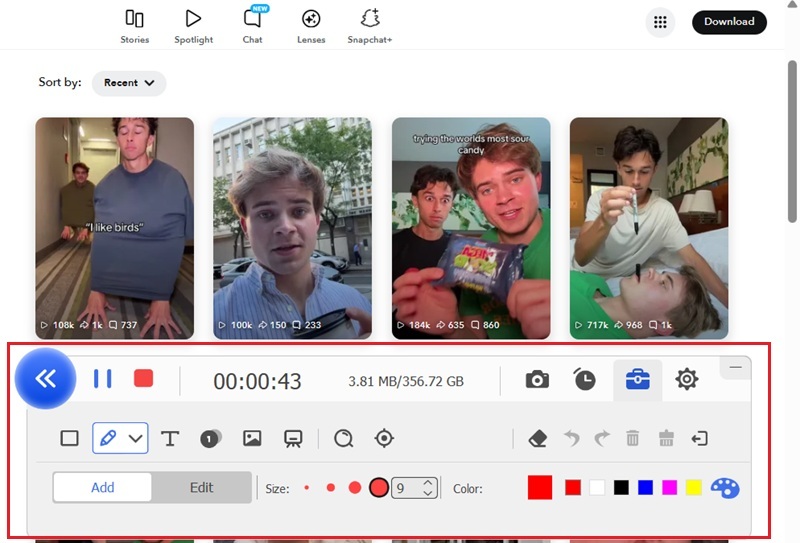Pause the screen recording

coord(103,379)
